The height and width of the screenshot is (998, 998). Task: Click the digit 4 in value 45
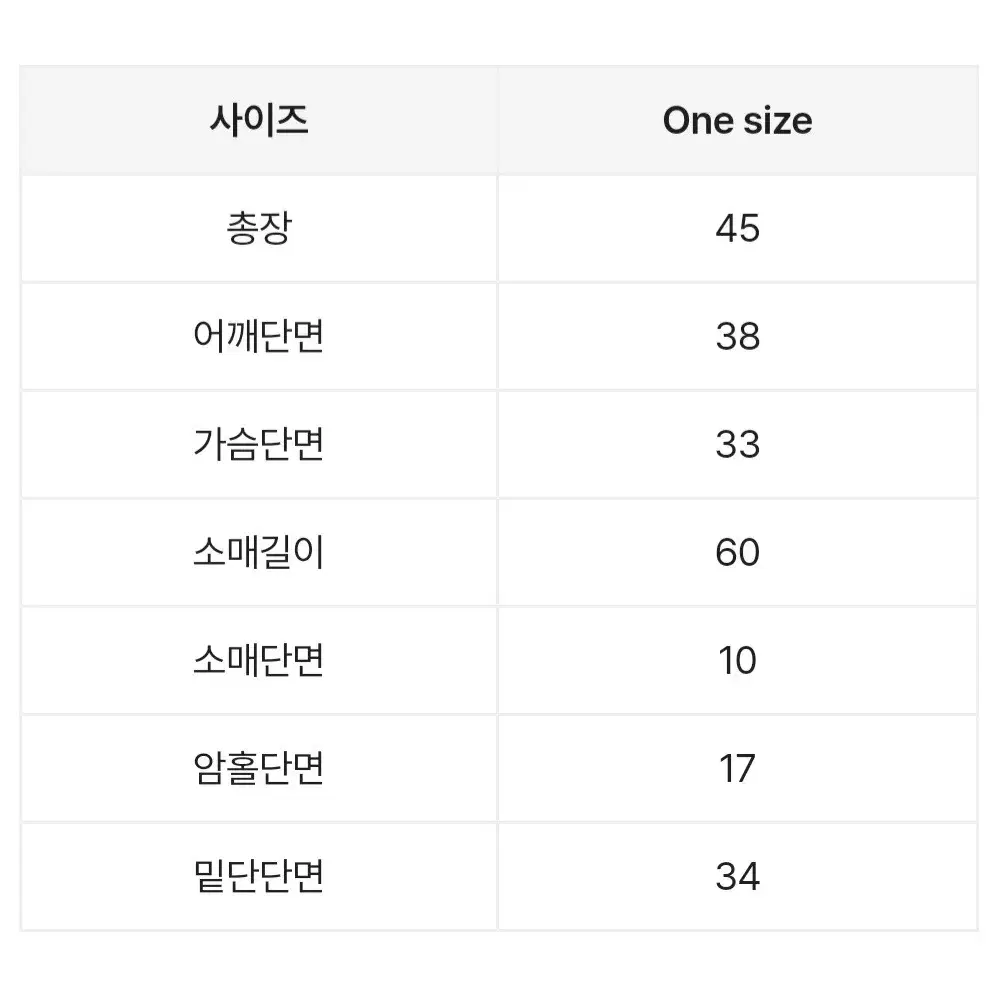(x=726, y=228)
